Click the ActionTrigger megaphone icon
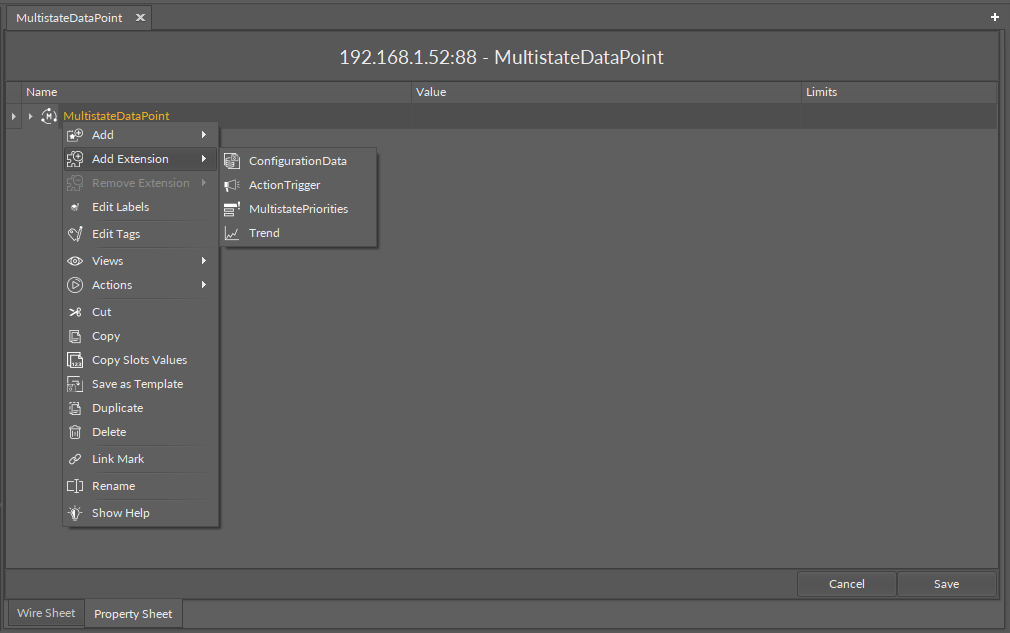 [x=232, y=185]
